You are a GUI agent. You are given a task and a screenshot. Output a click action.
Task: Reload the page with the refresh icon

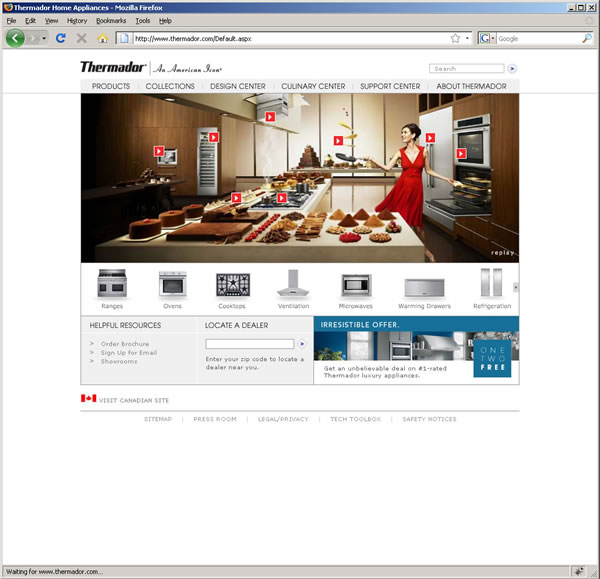[x=61, y=38]
